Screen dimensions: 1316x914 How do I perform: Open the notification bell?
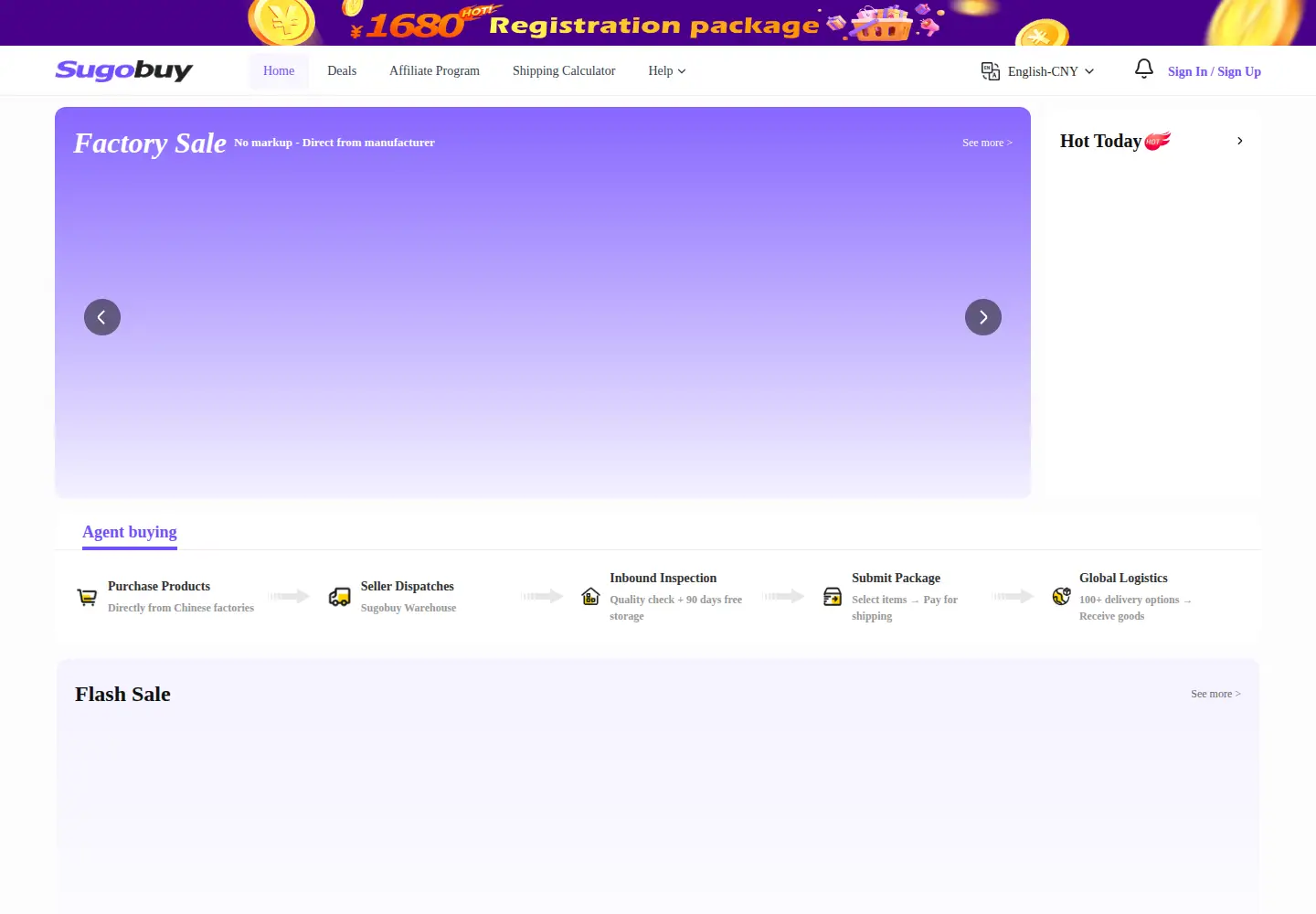pos(1143,69)
